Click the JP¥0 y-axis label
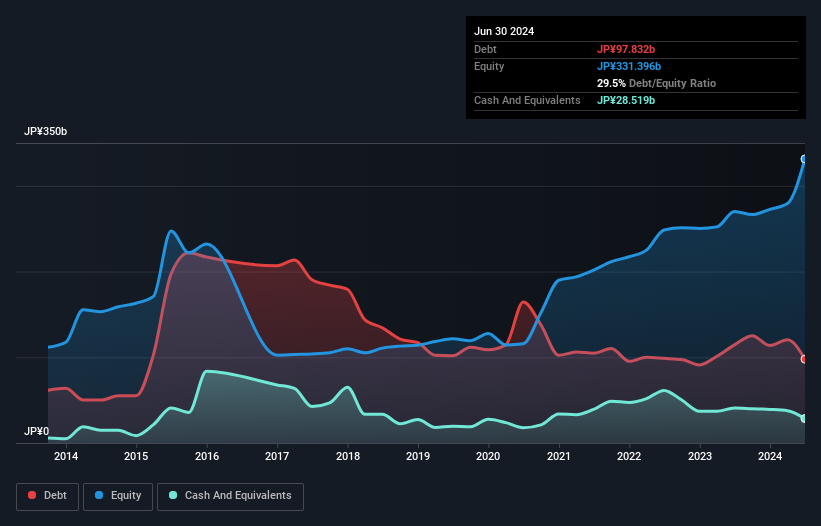Viewport: 821px width, 526px height. [x=36, y=431]
